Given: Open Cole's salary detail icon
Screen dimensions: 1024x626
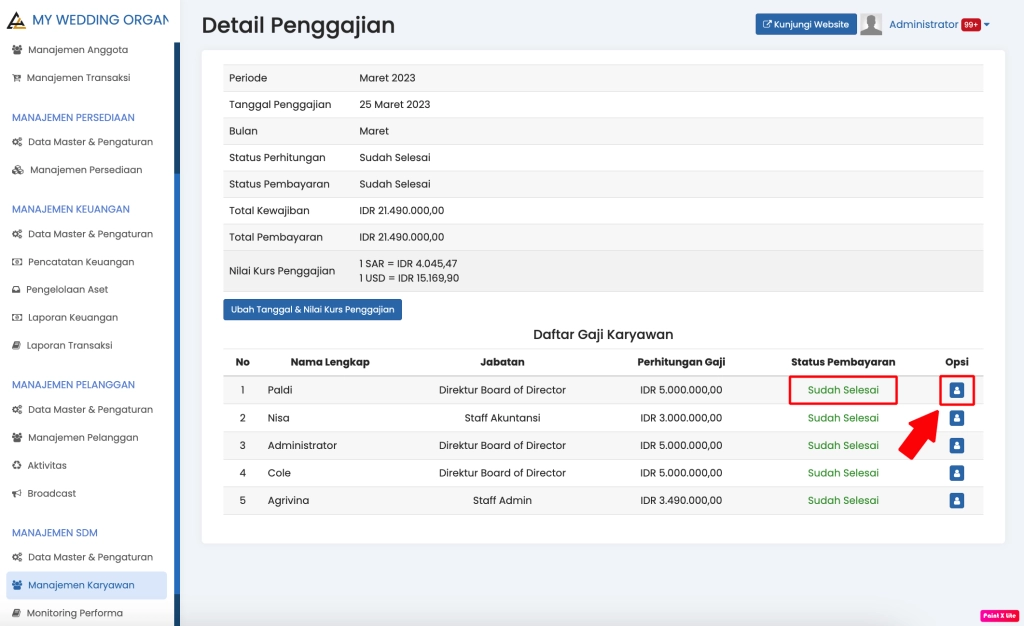Looking at the screenshot, I should pyautogui.click(x=956, y=473).
